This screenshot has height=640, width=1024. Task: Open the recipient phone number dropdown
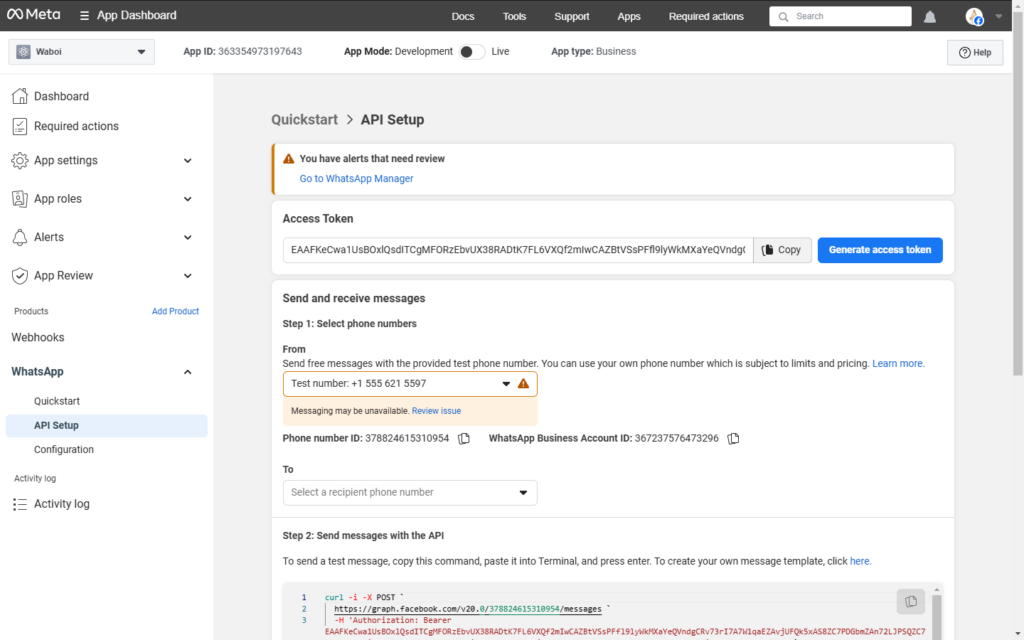pos(410,493)
